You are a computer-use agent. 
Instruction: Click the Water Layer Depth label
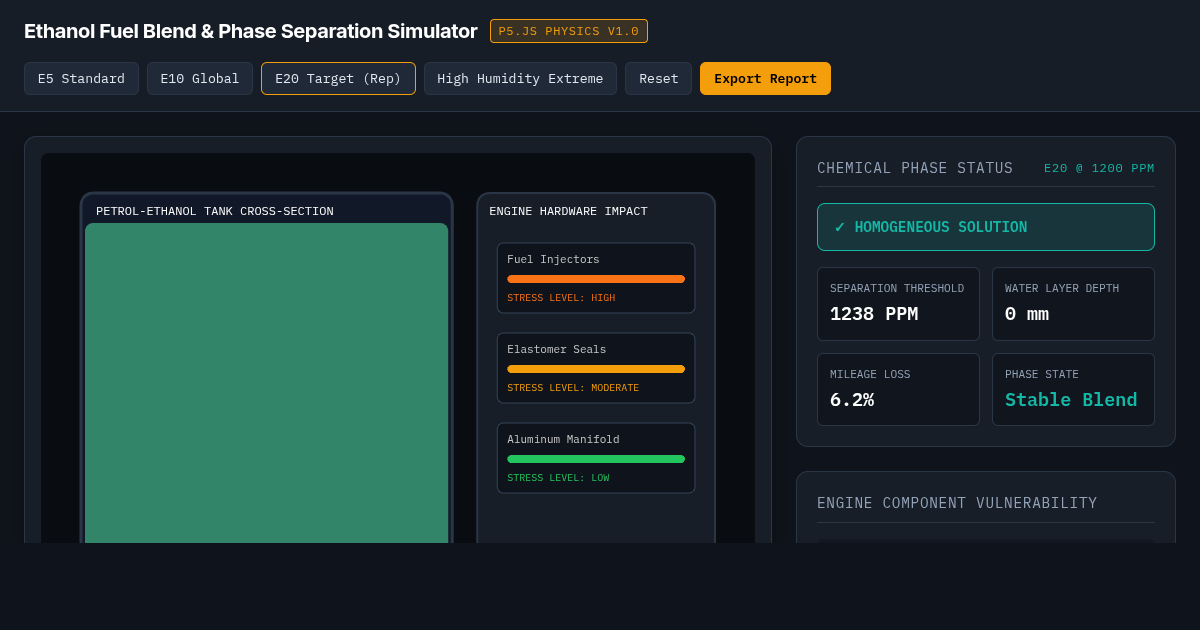1062,288
